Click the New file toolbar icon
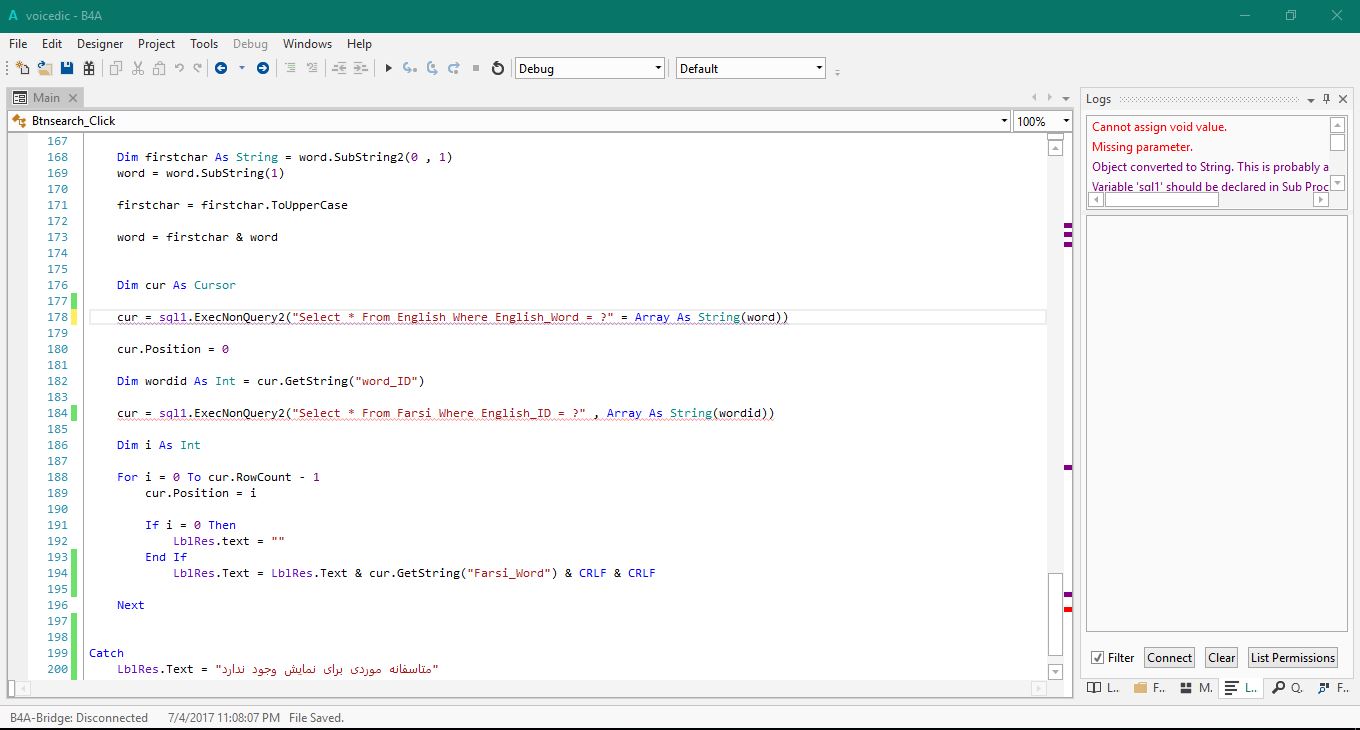Screen dimensions: 1360x730 [23, 68]
